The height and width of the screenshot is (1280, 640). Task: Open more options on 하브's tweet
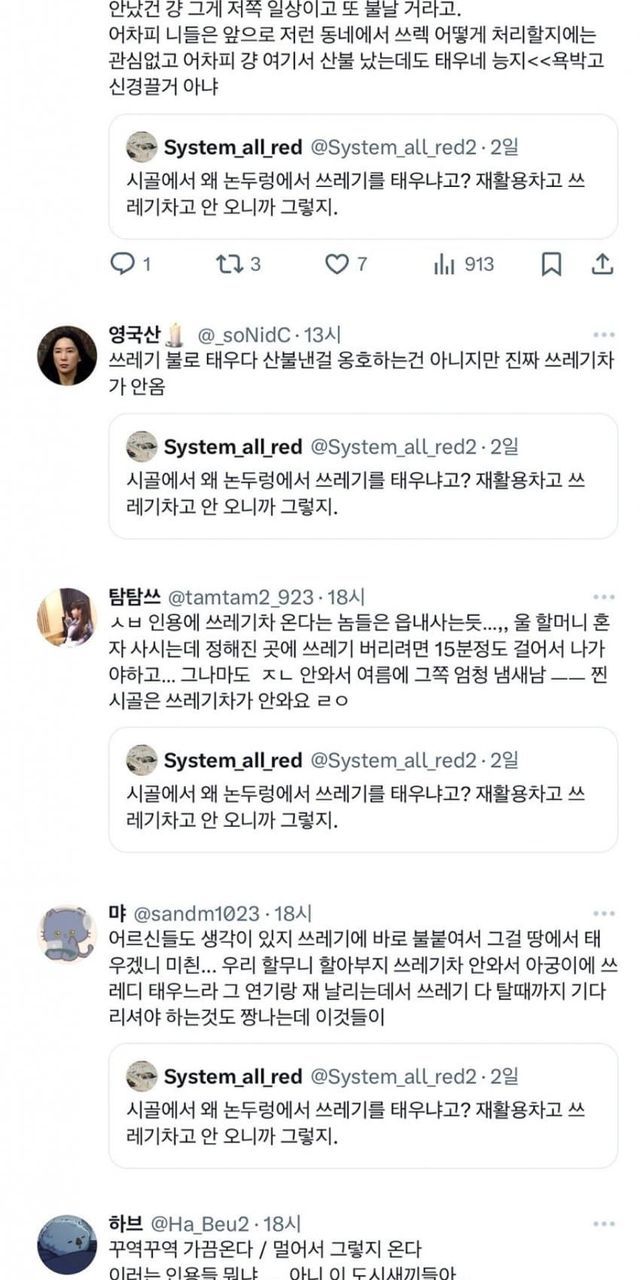pyautogui.click(x=603, y=1224)
